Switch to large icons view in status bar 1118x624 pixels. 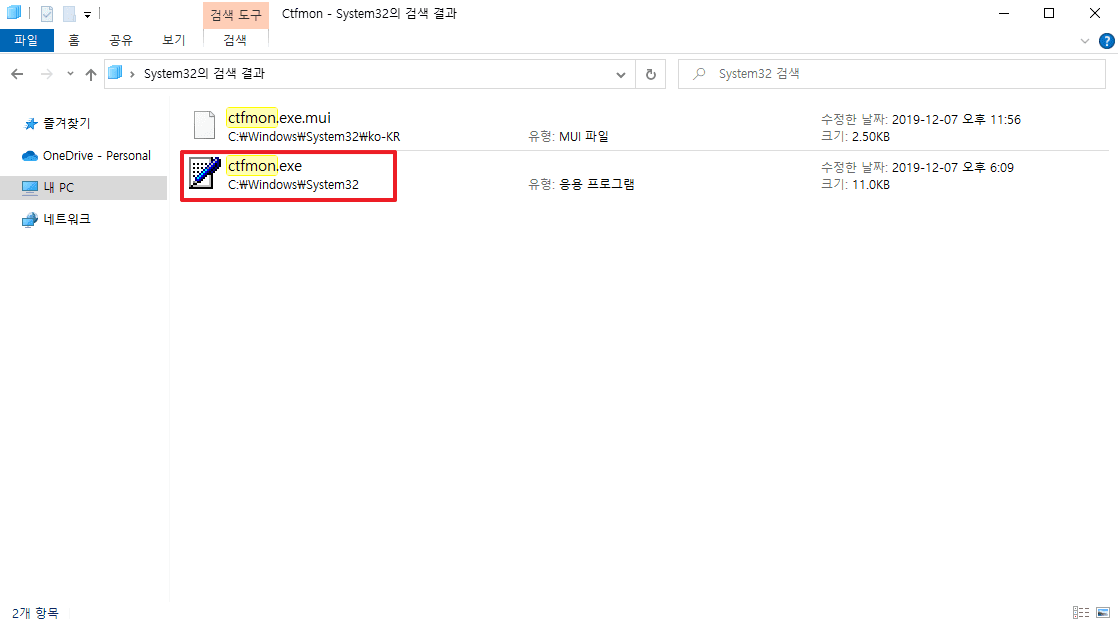click(x=1102, y=613)
